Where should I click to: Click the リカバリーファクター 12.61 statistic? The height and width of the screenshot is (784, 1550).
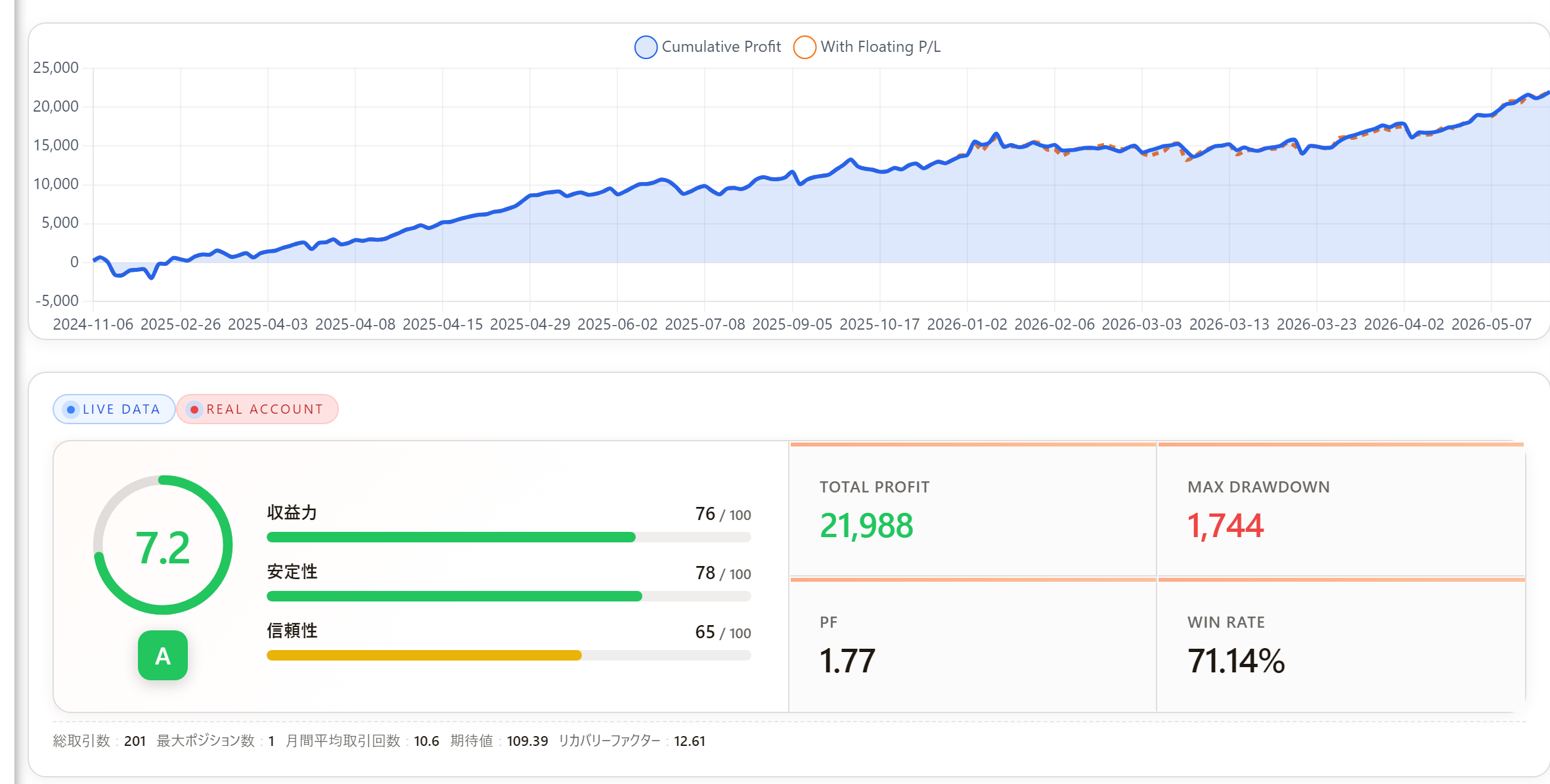632,741
